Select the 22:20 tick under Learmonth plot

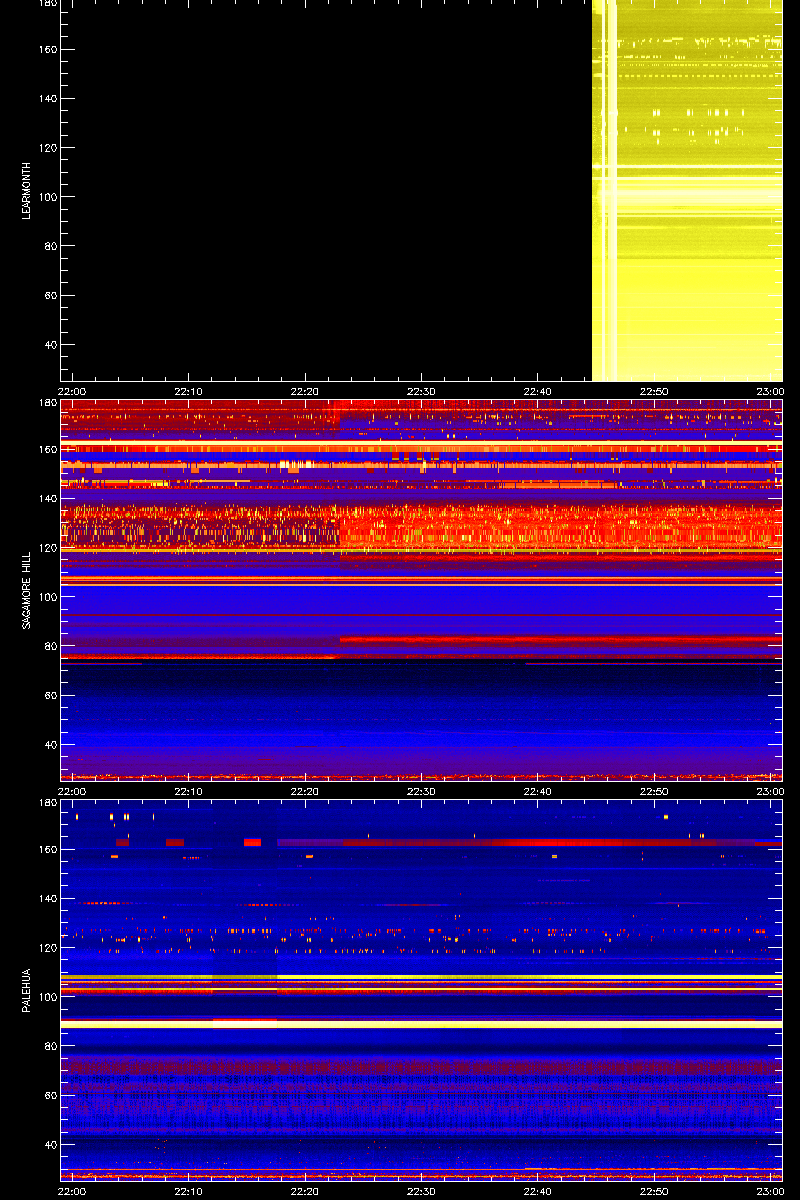click(x=305, y=391)
